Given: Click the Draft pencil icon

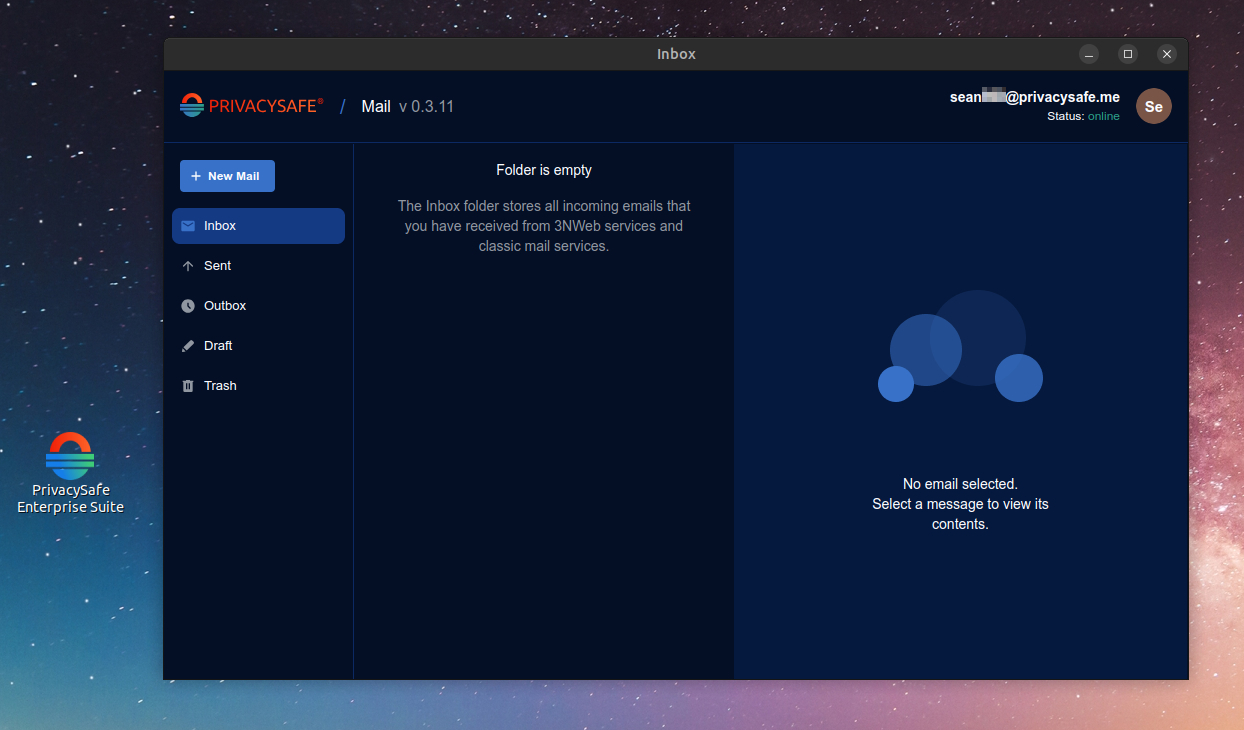Looking at the screenshot, I should tap(188, 346).
